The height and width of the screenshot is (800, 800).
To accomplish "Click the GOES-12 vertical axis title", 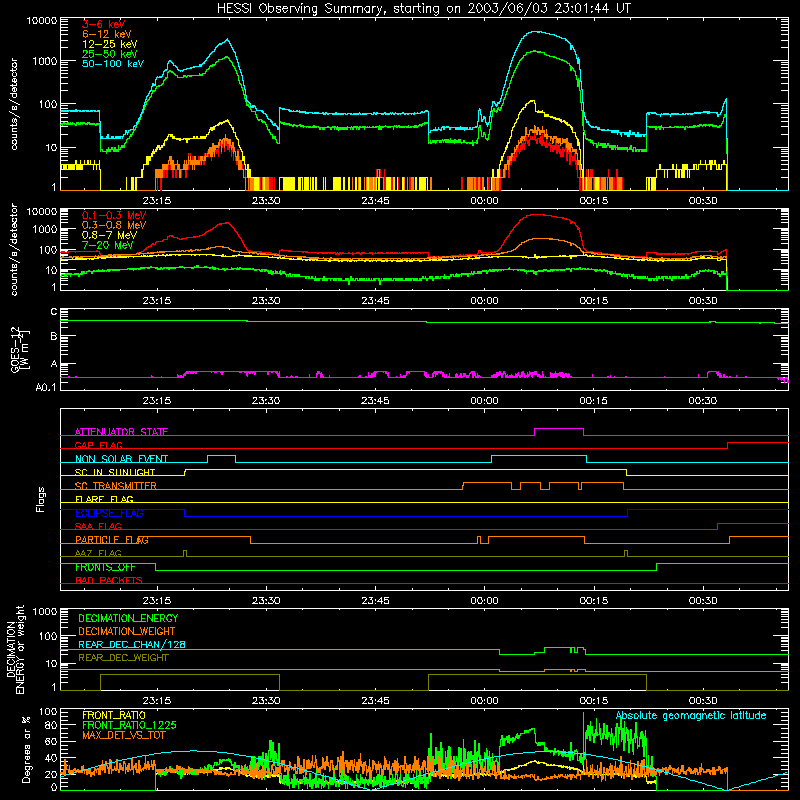I will [19, 349].
